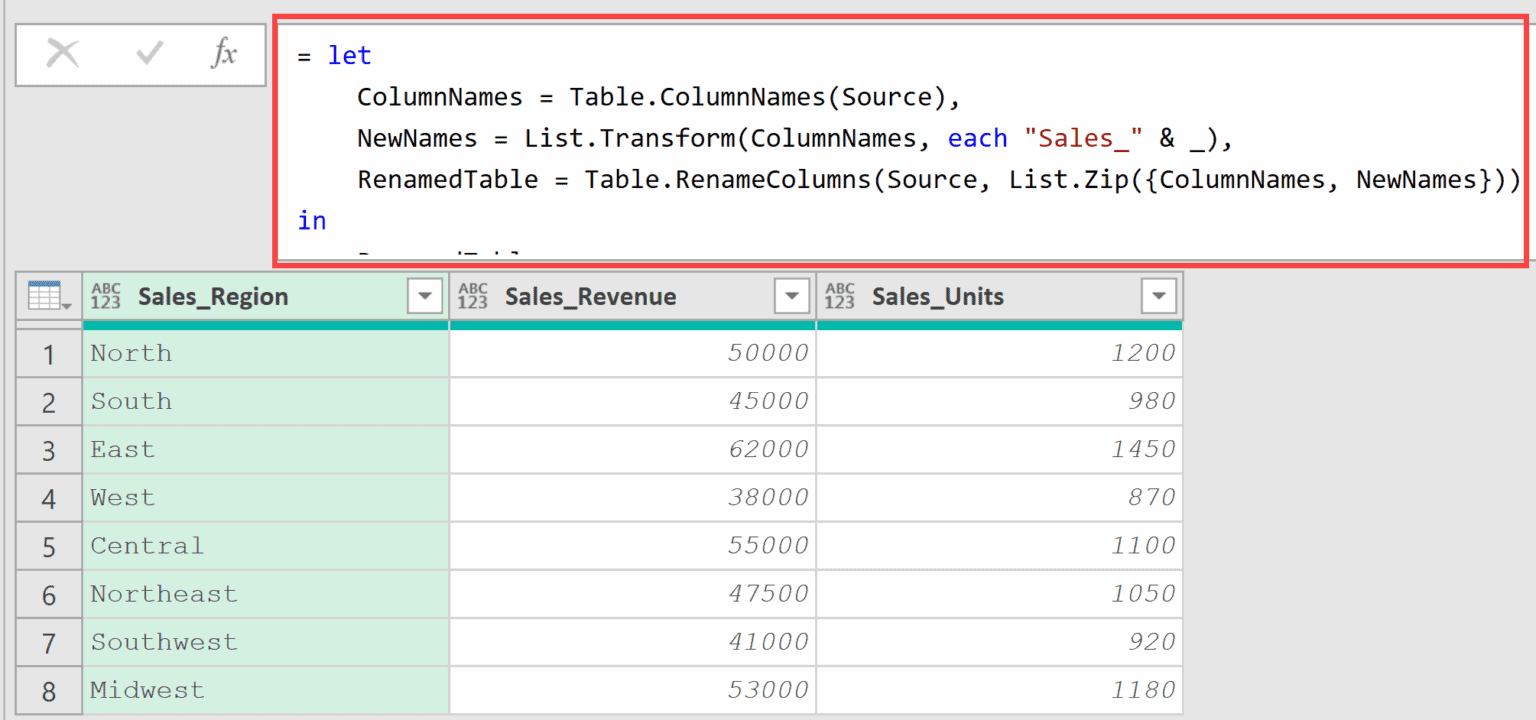Image resolution: width=1536 pixels, height=720 pixels.
Task: Cancel the formula edit with the X icon
Action: tap(62, 54)
